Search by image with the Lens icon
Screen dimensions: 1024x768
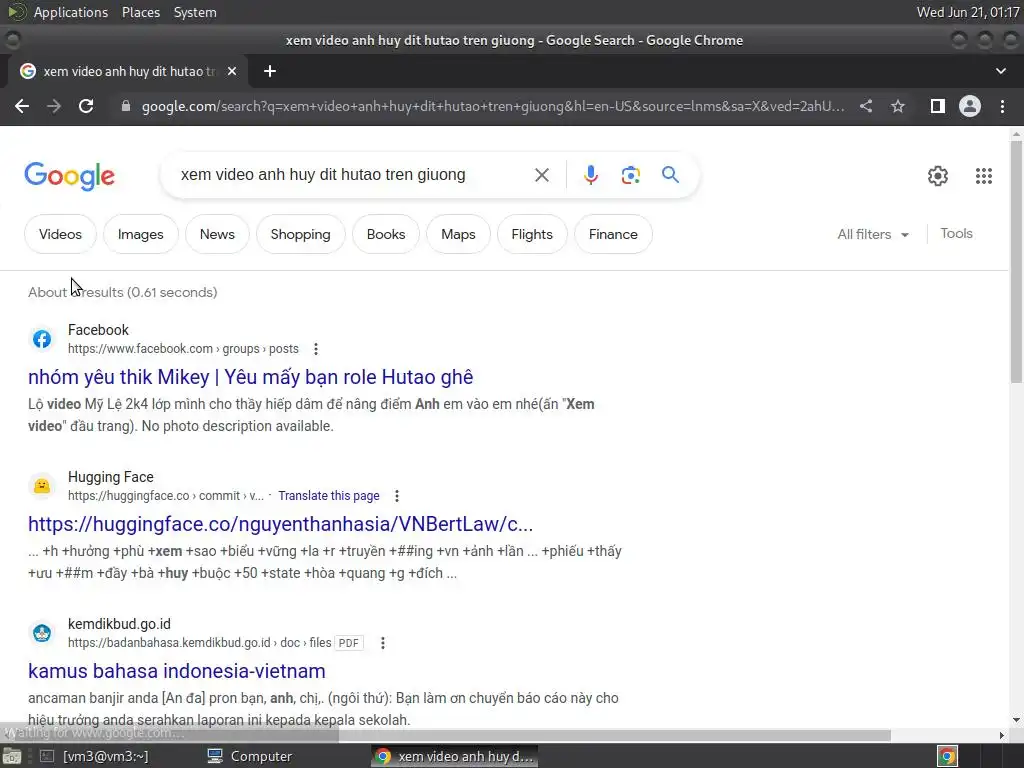(630, 175)
